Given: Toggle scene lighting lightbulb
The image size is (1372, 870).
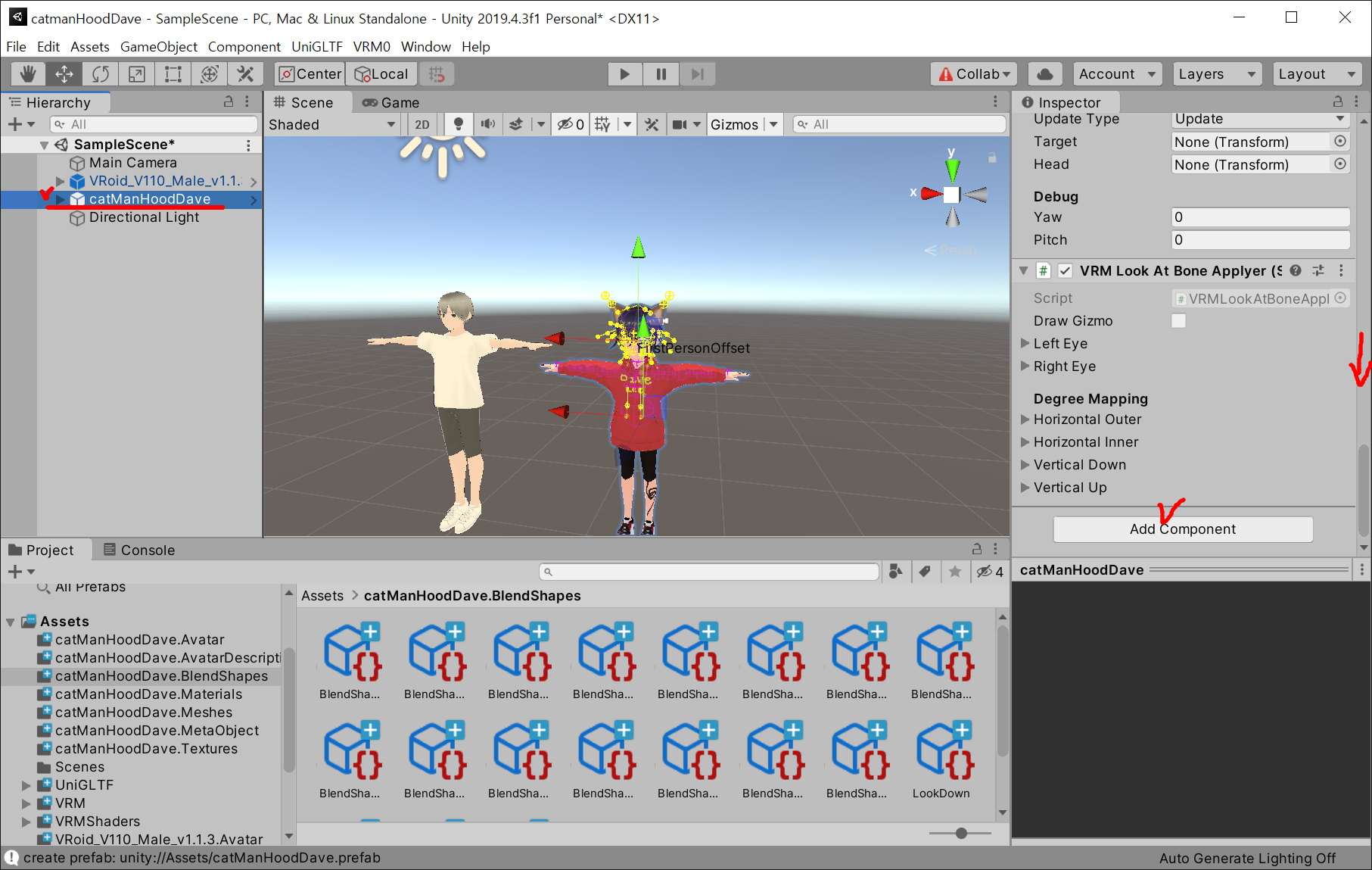Looking at the screenshot, I should 458,124.
